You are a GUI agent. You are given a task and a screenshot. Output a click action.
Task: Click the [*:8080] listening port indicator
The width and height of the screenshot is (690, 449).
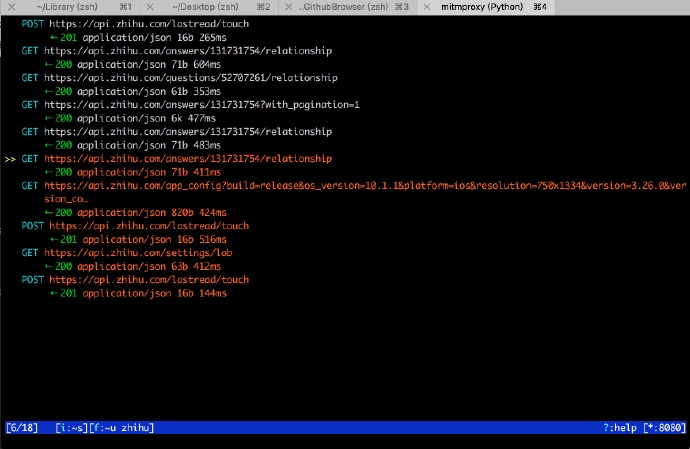tap(666, 427)
